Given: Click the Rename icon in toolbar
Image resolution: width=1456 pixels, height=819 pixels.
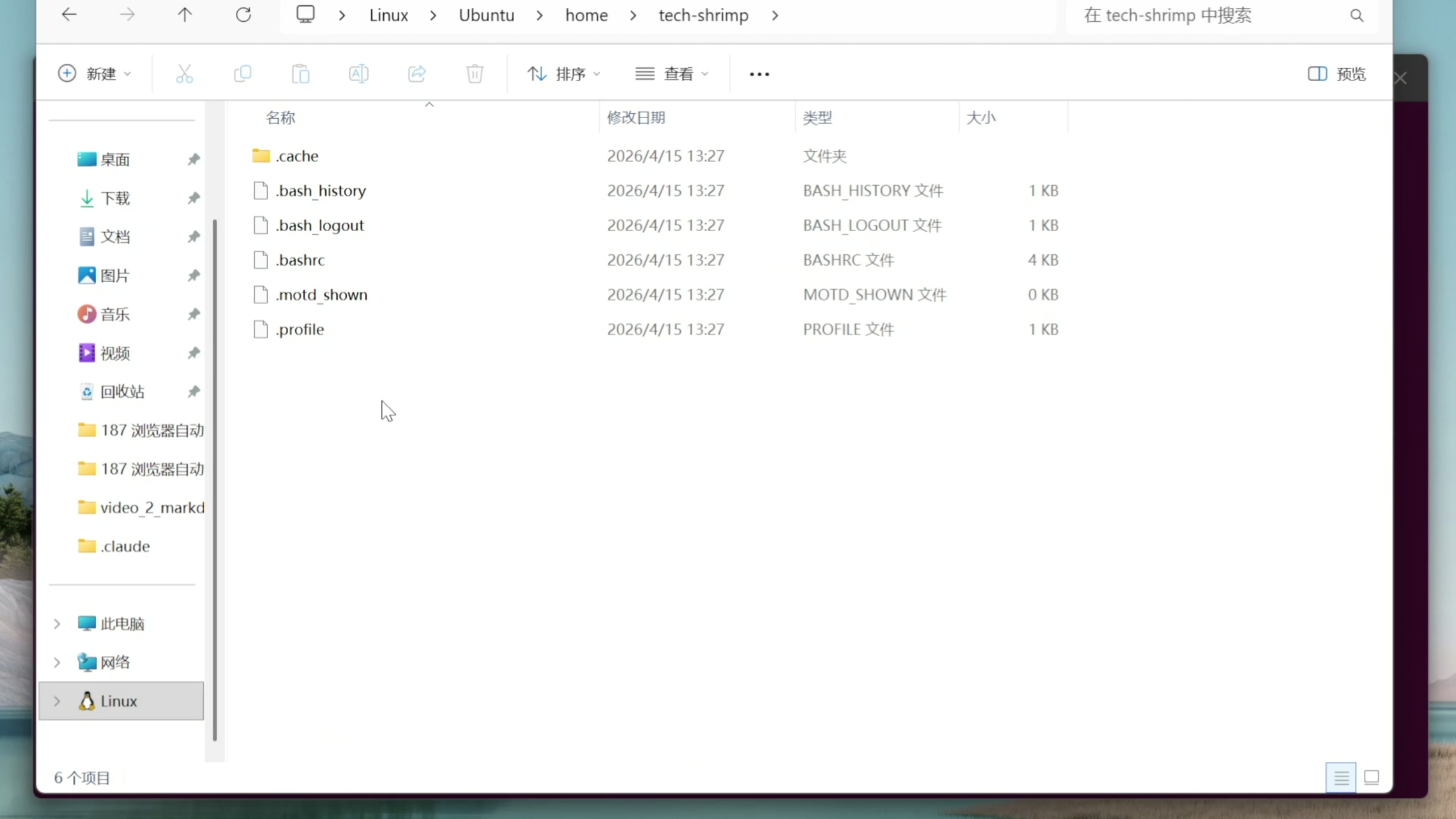Looking at the screenshot, I should click(359, 74).
